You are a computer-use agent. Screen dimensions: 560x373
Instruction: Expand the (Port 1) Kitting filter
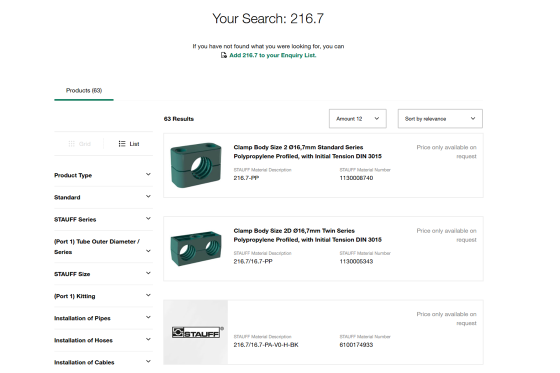(x=103, y=296)
